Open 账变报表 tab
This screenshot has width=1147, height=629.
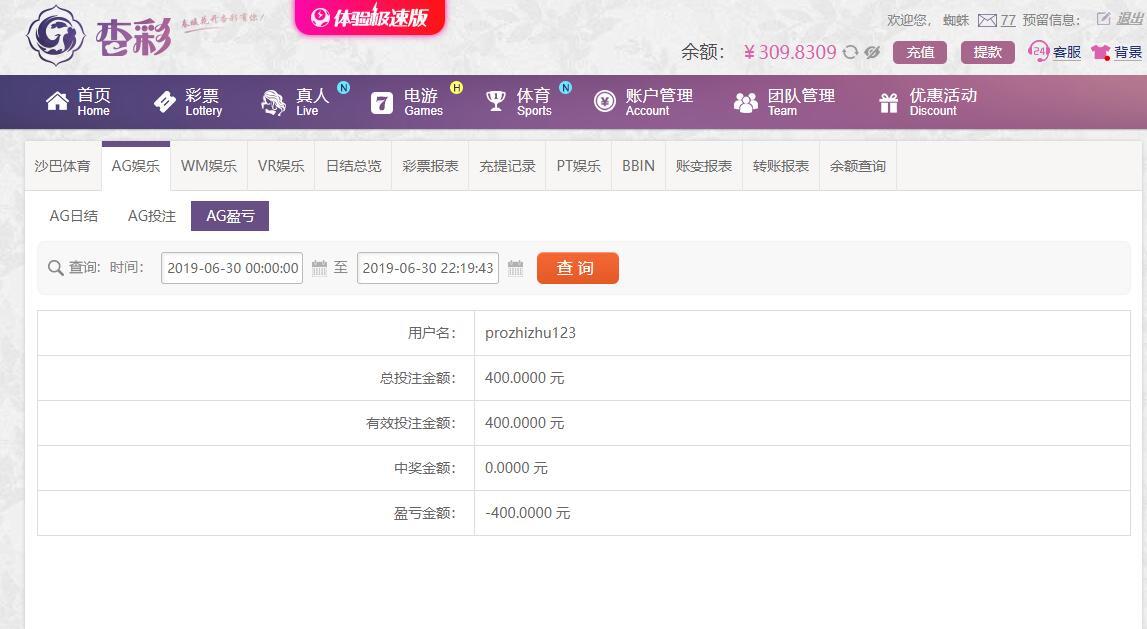click(704, 166)
